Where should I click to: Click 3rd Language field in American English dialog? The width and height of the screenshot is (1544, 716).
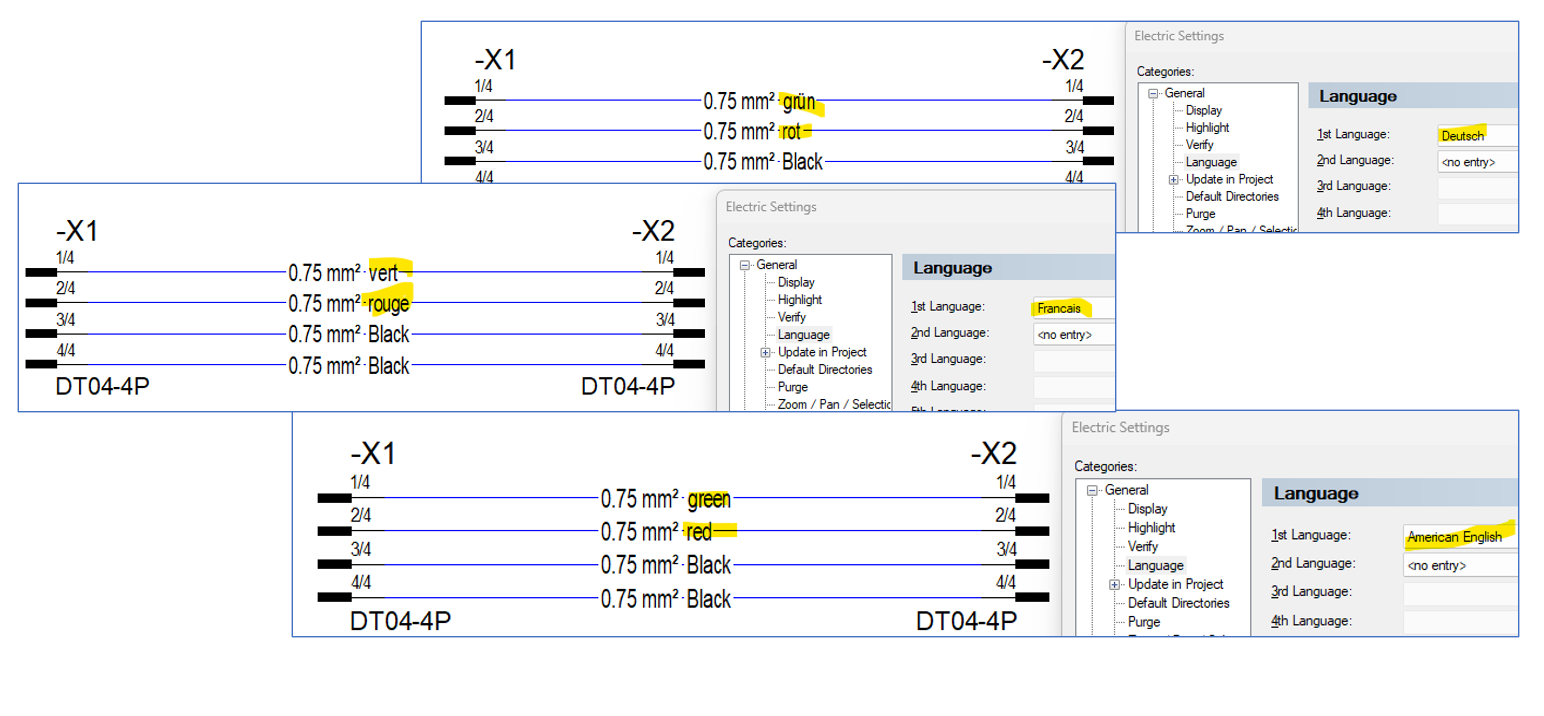1458,594
